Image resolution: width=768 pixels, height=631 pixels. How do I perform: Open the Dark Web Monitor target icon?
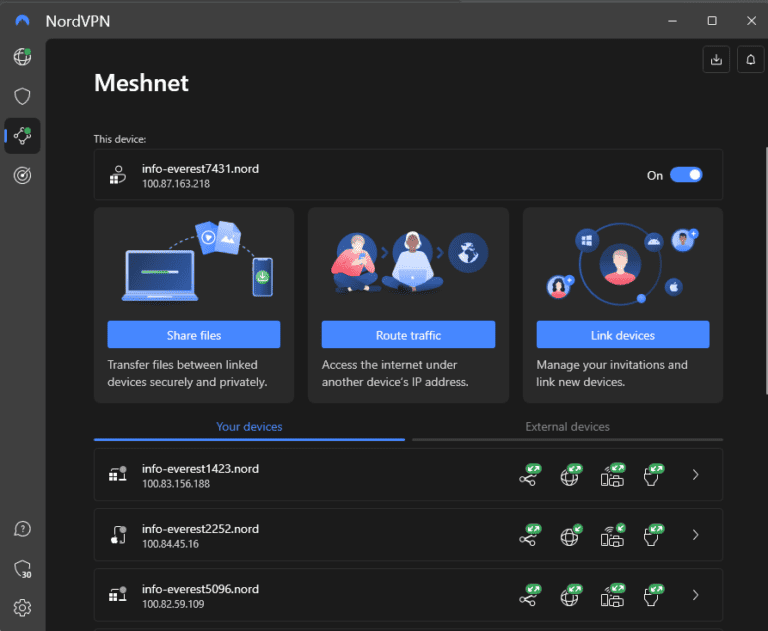[22, 175]
